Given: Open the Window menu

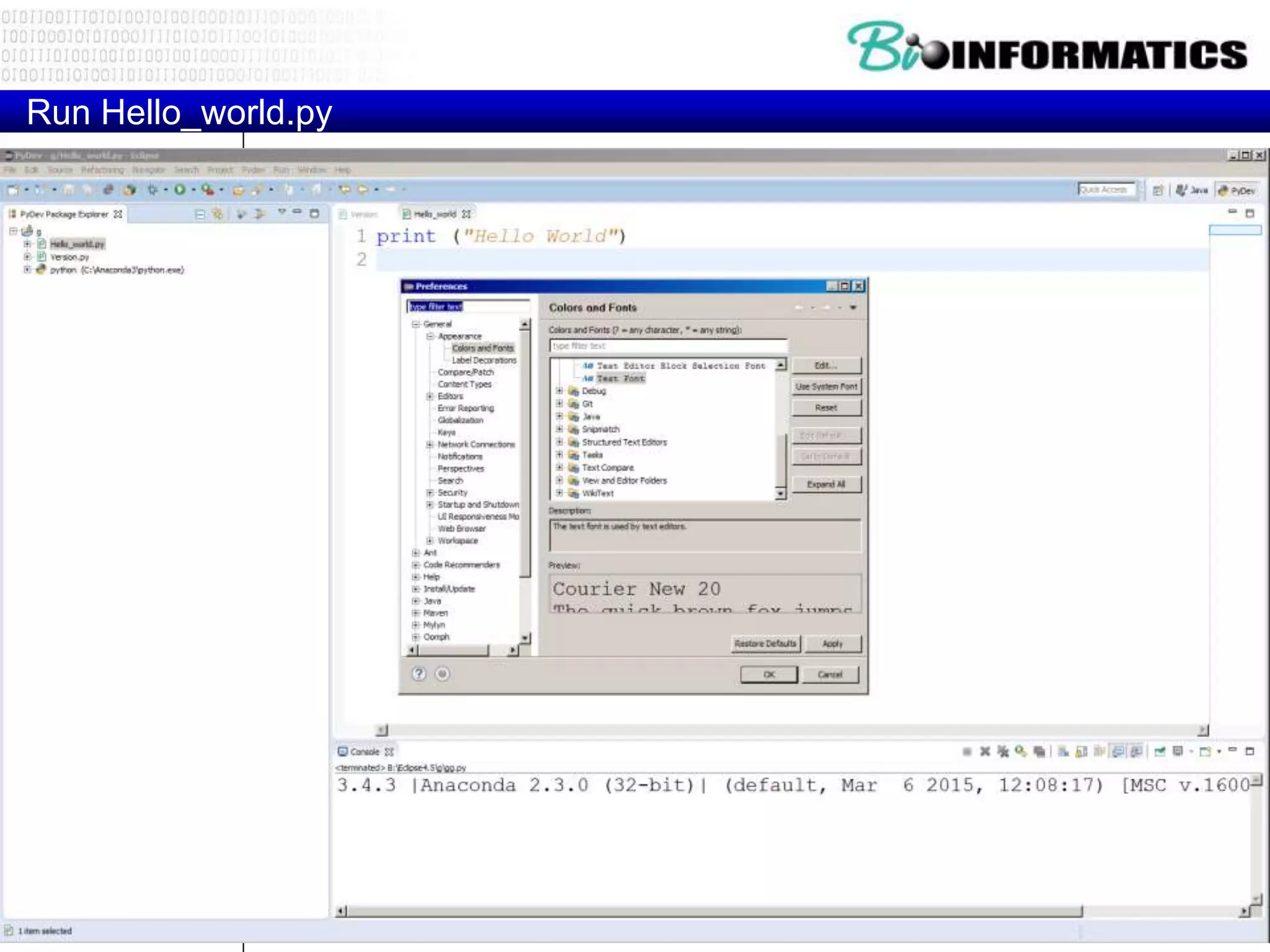Looking at the screenshot, I should click(311, 170).
